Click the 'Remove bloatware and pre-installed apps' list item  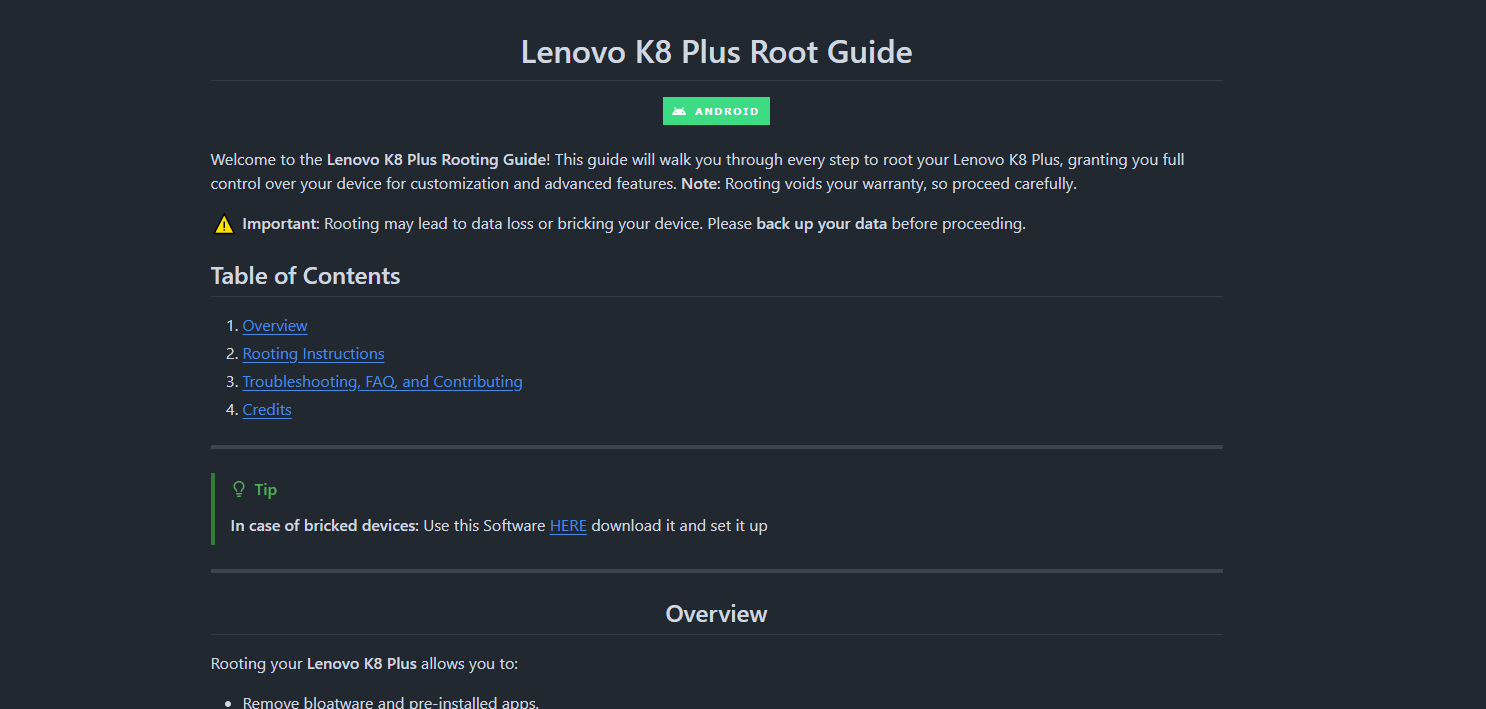(x=390, y=701)
